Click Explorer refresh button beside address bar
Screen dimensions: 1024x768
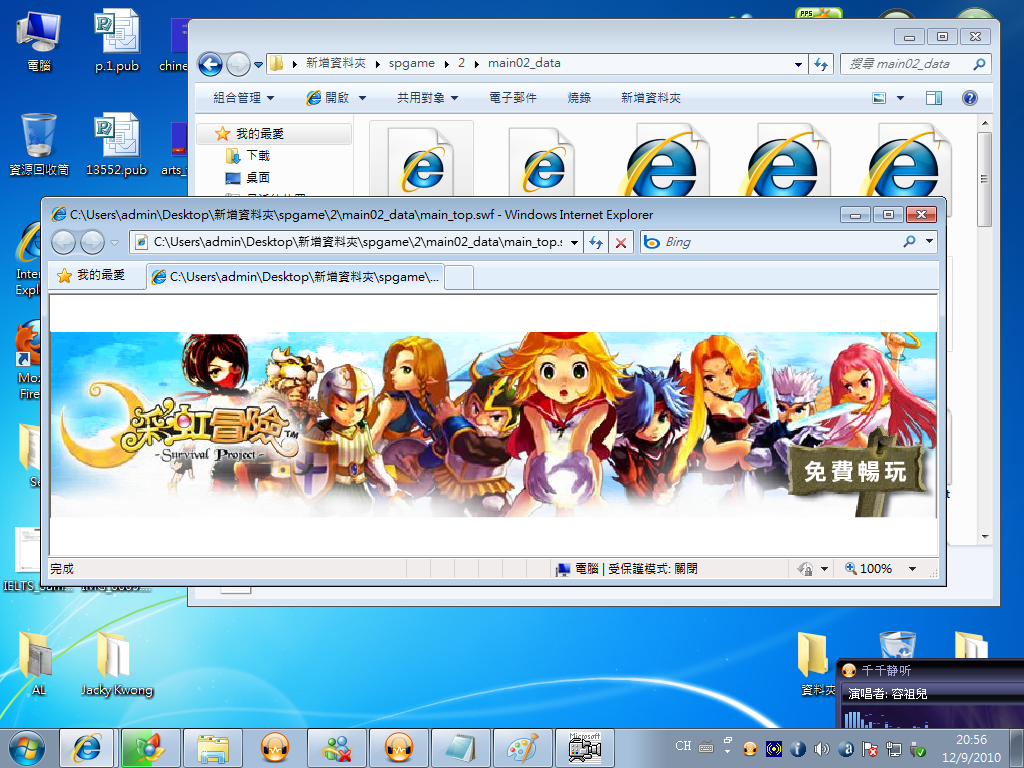821,64
